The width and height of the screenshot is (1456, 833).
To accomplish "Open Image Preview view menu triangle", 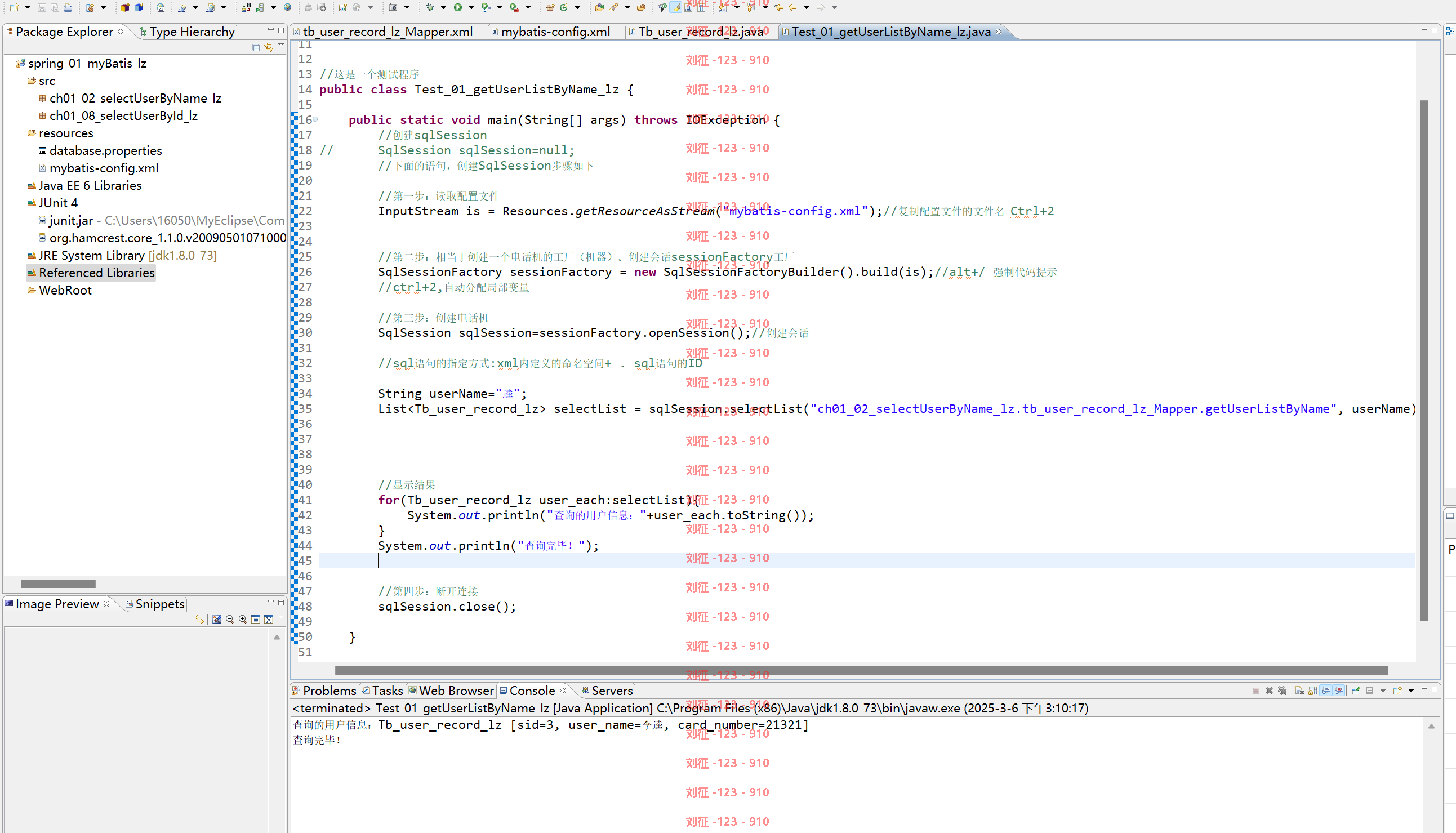I will [281, 617].
